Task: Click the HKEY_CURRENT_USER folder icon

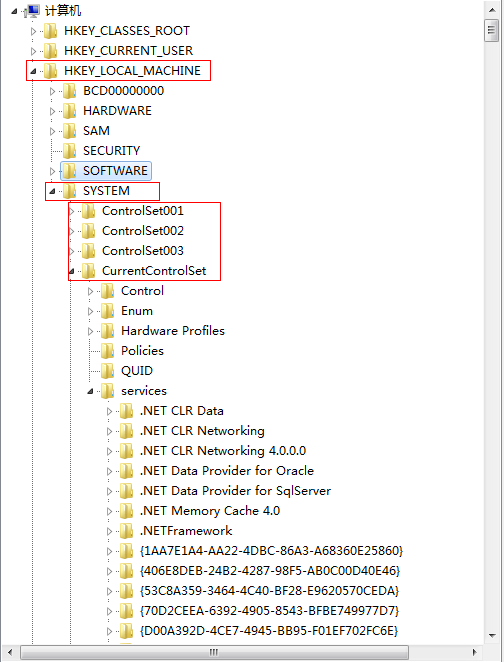Action: [51, 51]
